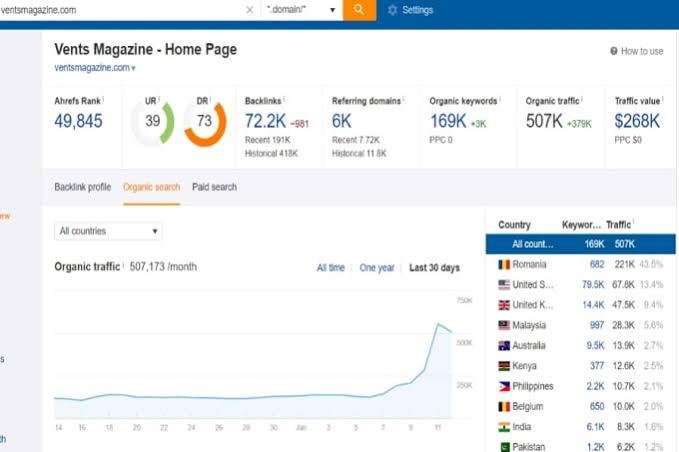679x452 pixels.
Task: Click the Philippines flag icon
Action: coord(505,386)
